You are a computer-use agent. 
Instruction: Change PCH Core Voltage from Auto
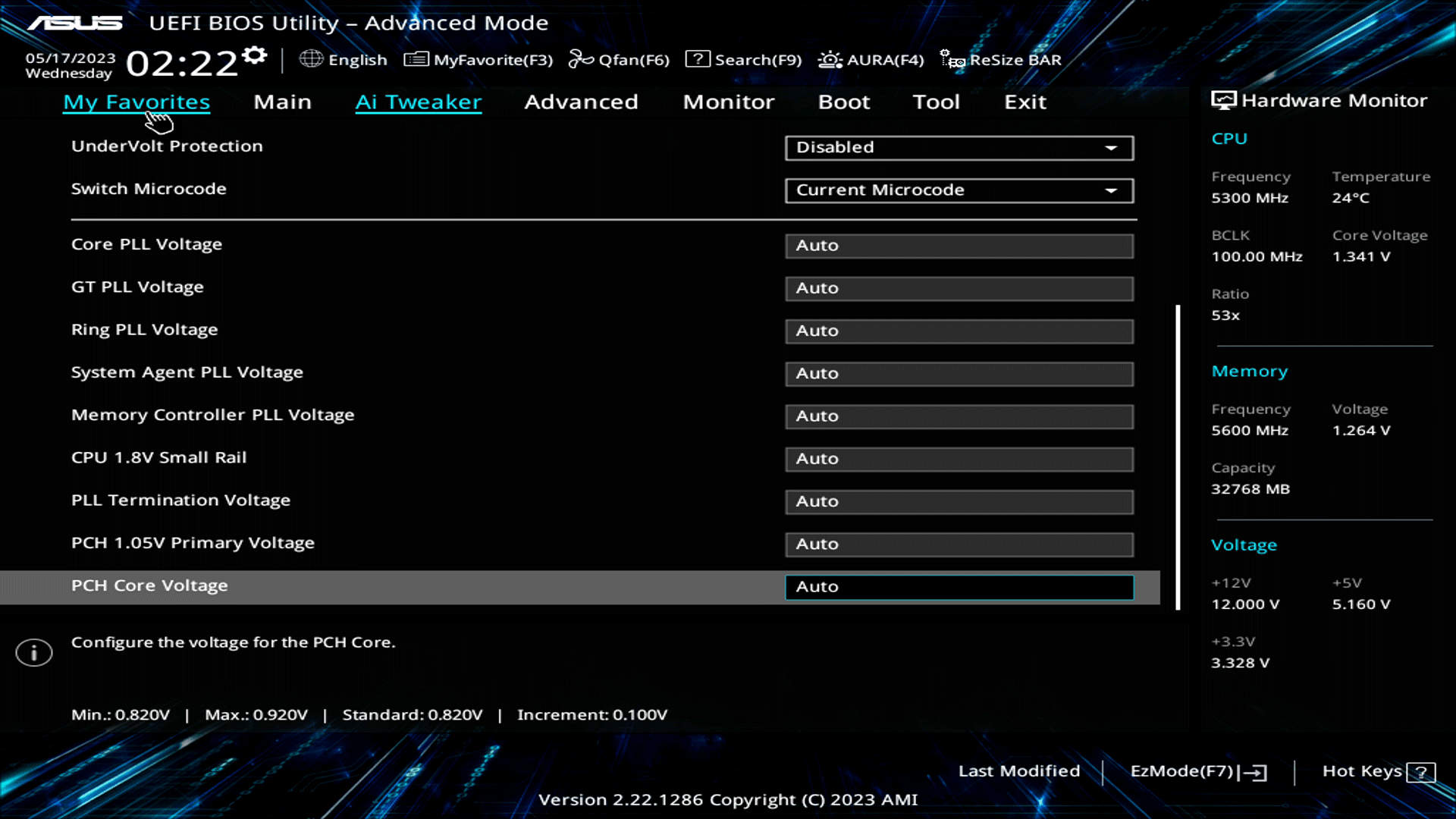point(958,586)
